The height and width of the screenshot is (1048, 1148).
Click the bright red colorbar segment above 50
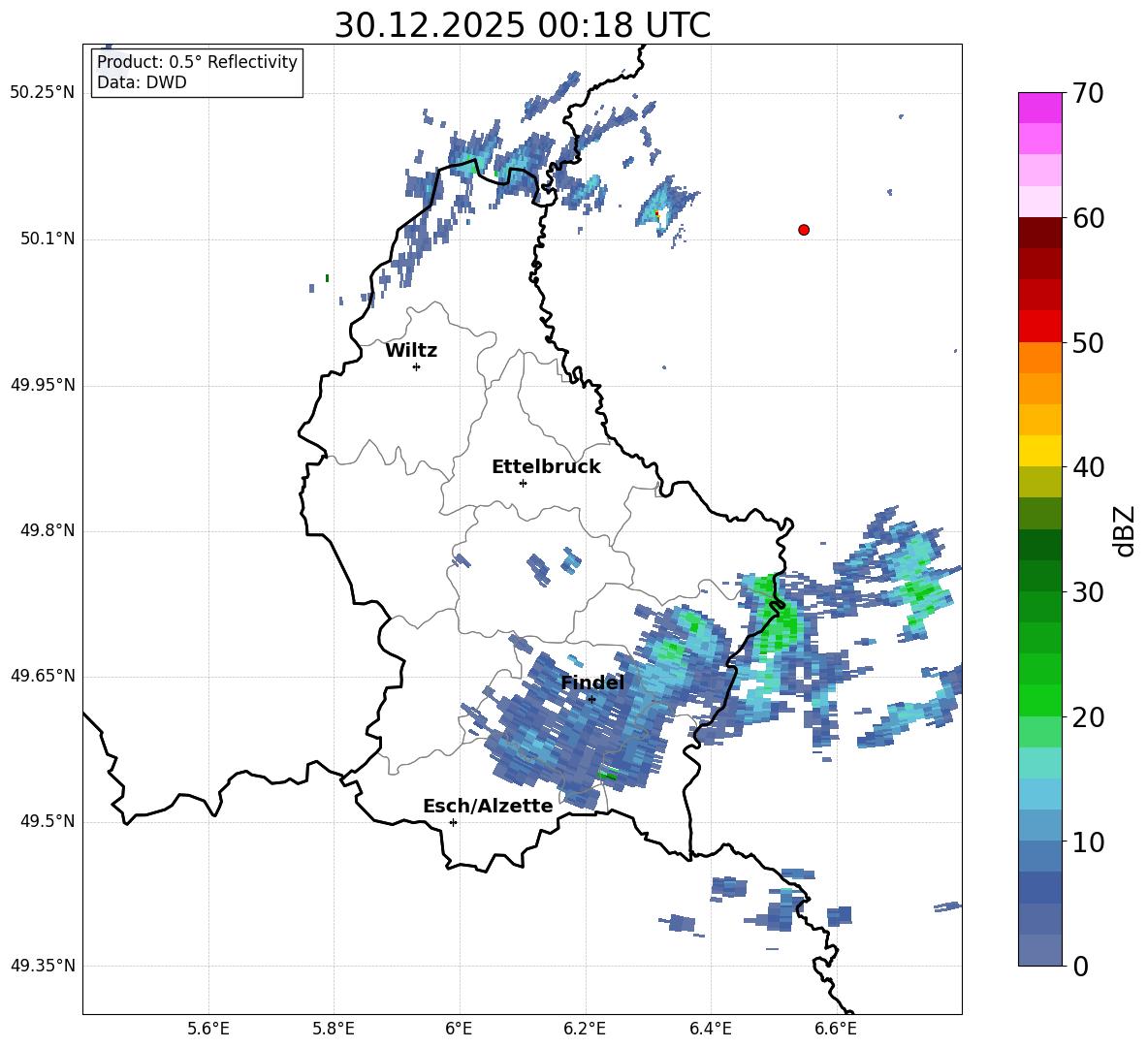coord(1040,327)
